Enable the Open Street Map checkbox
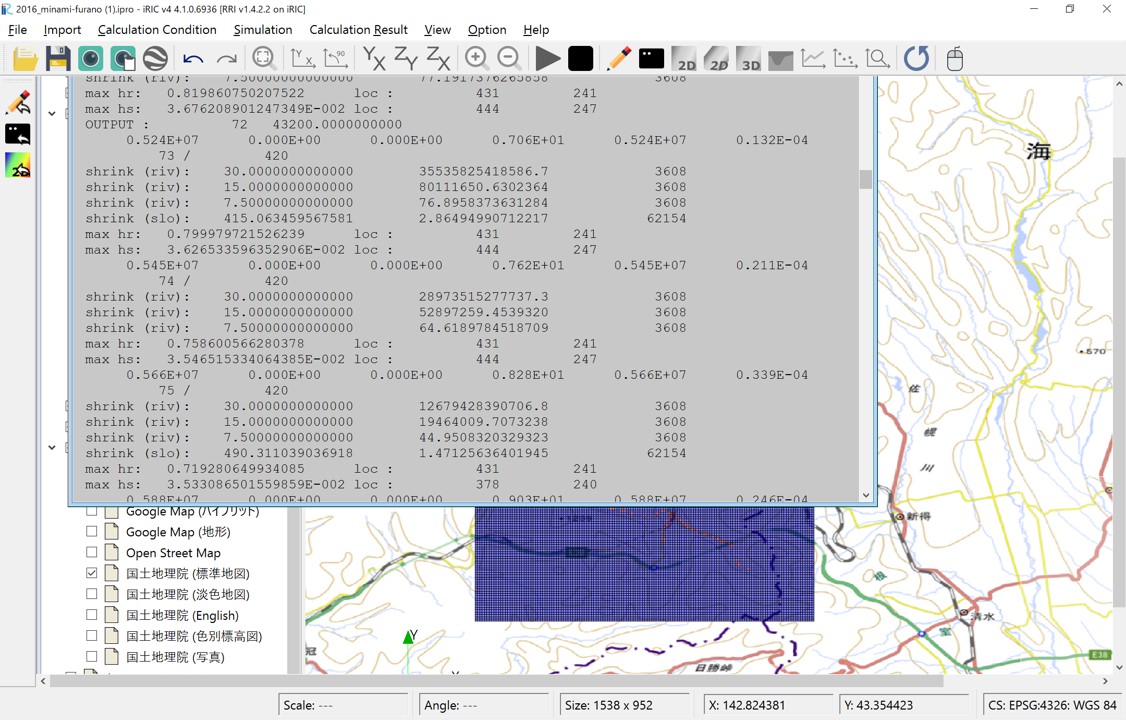The image size is (1126, 720). (91, 552)
